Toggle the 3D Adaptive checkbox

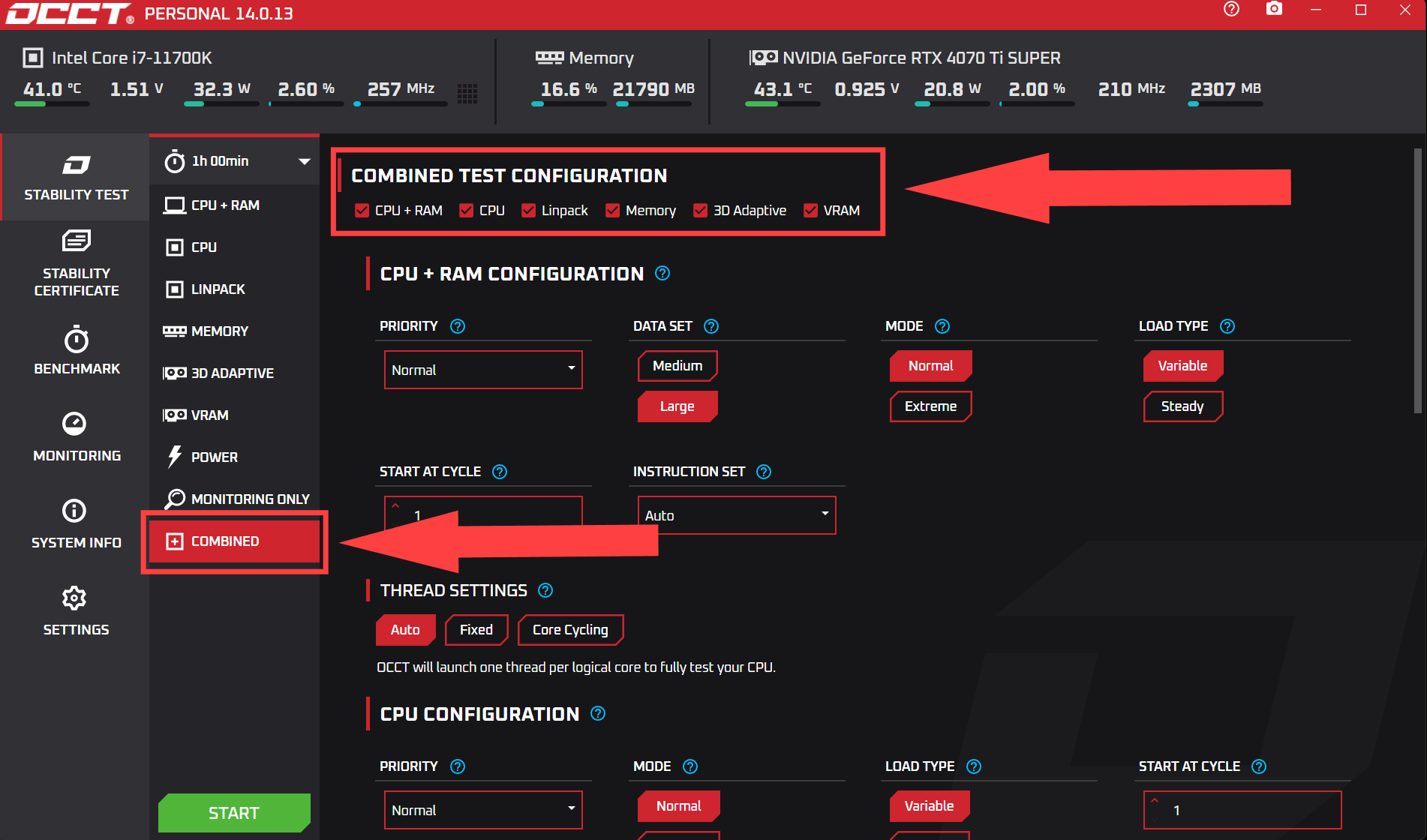tap(701, 211)
